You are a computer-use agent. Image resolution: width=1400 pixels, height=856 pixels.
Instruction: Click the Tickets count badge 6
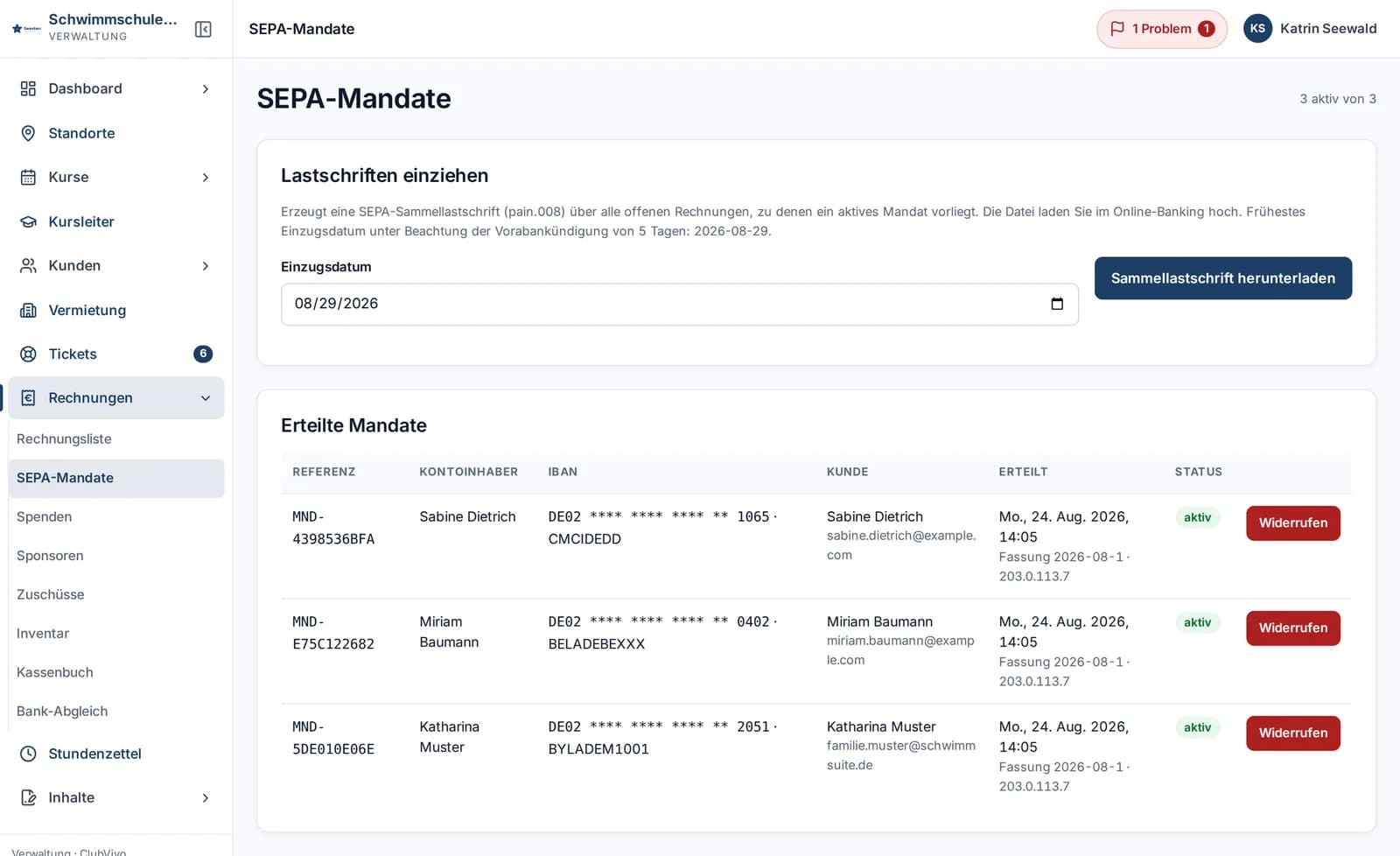pyautogui.click(x=203, y=354)
